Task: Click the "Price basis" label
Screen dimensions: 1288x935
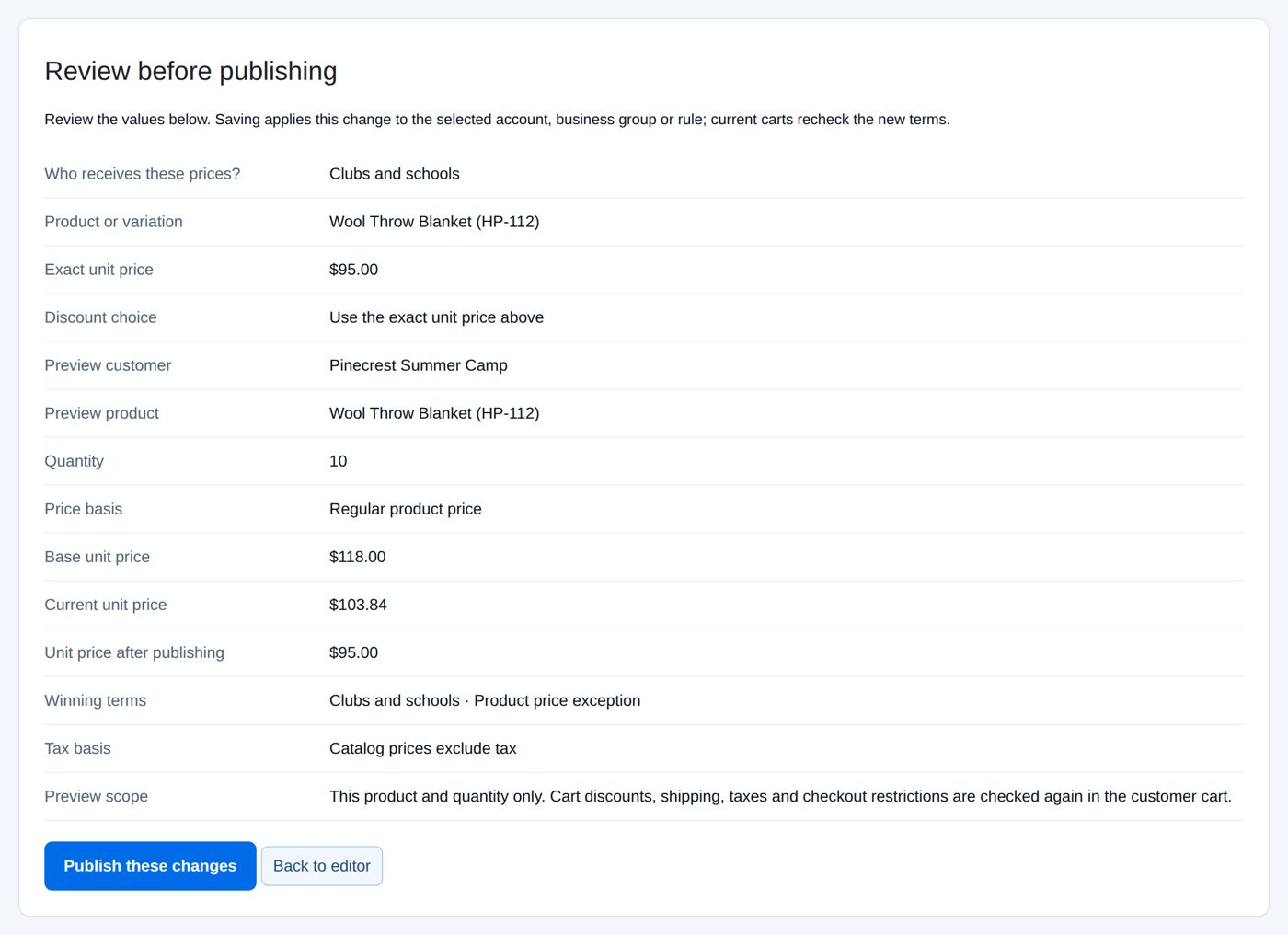Action: [x=83, y=509]
